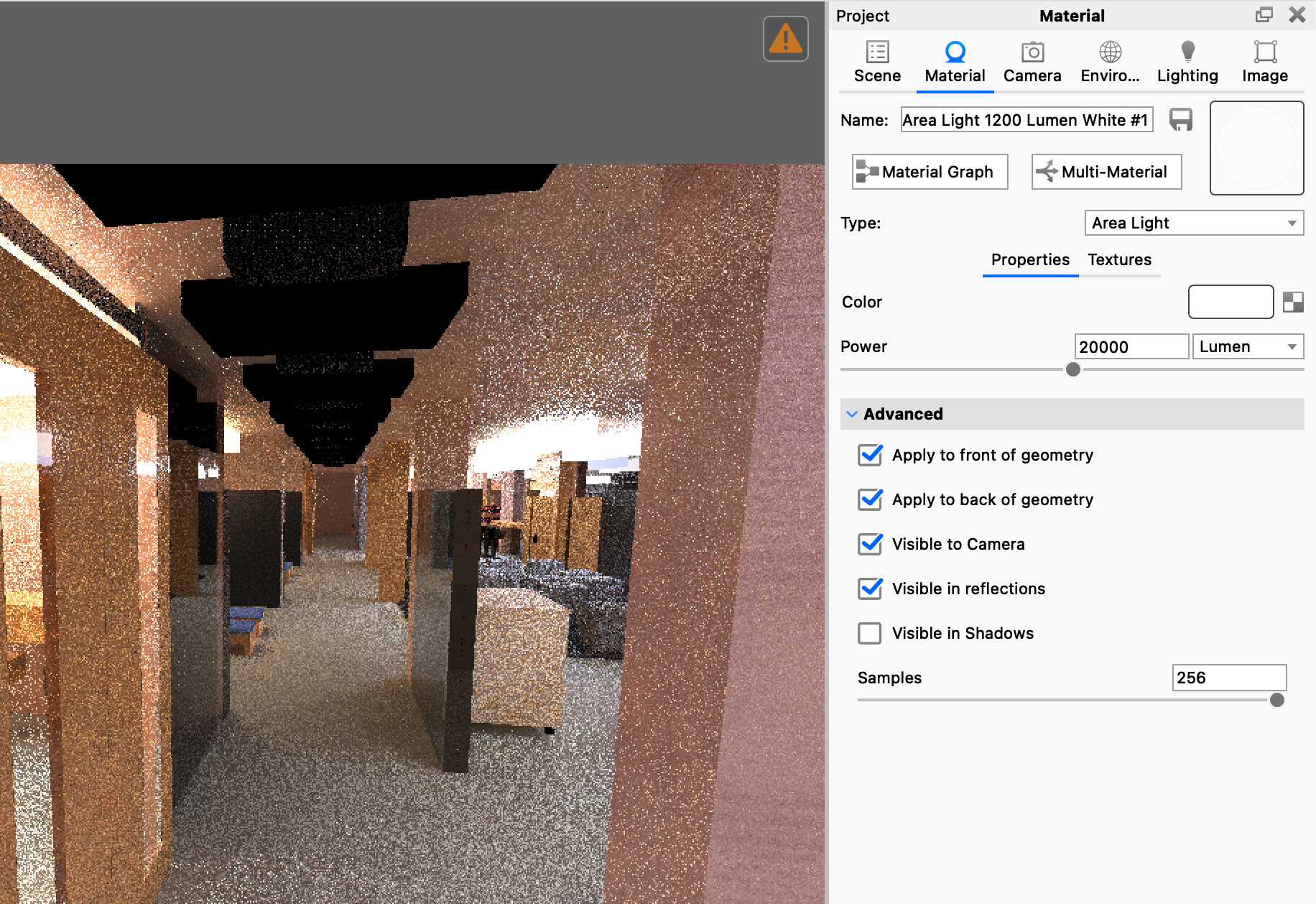Open the Lumen unit dropdown

click(x=1248, y=346)
